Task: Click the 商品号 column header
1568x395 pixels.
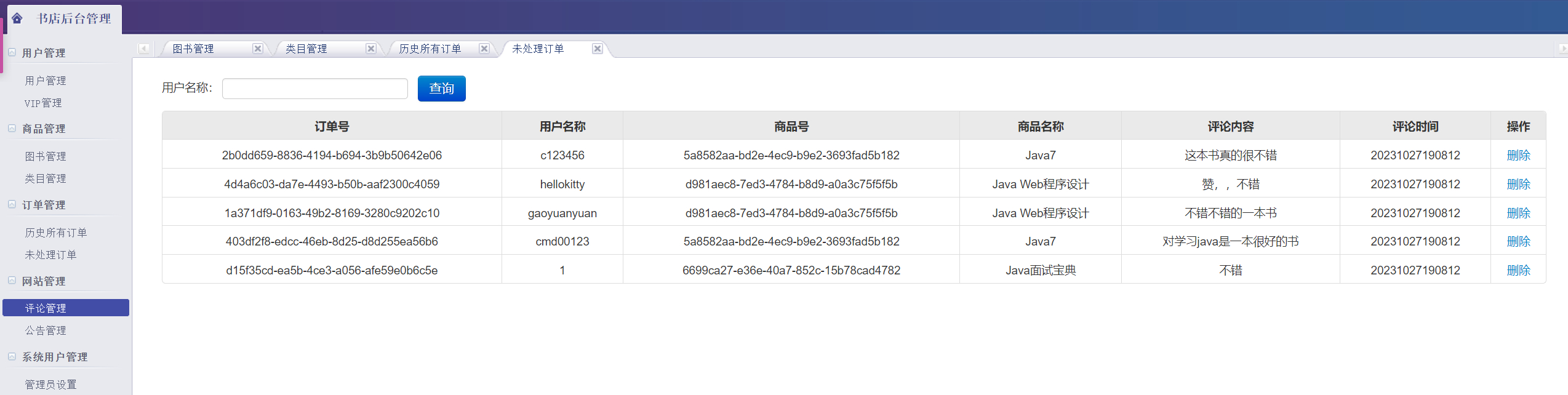Action: (x=791, y=126)
